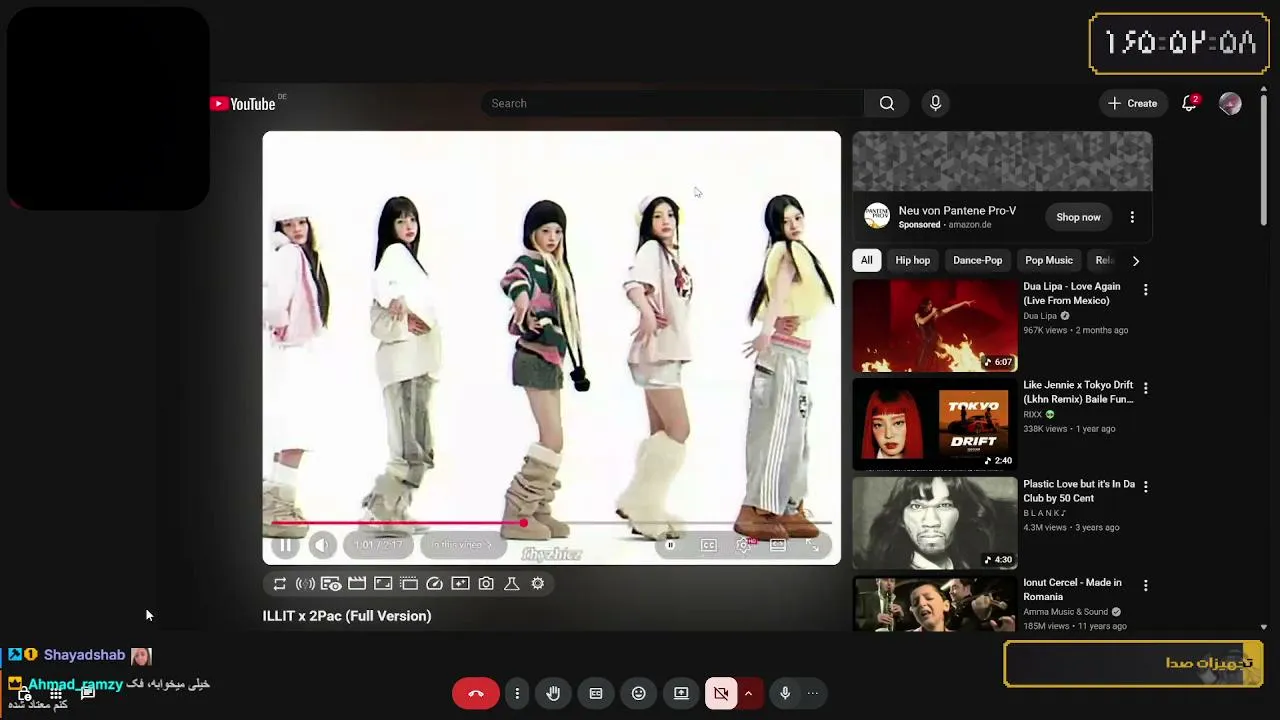The height and width of the screenshot is (720, 1280).
Task: Toggle captions in the call control bar
Action: click(x=596, y=693)
